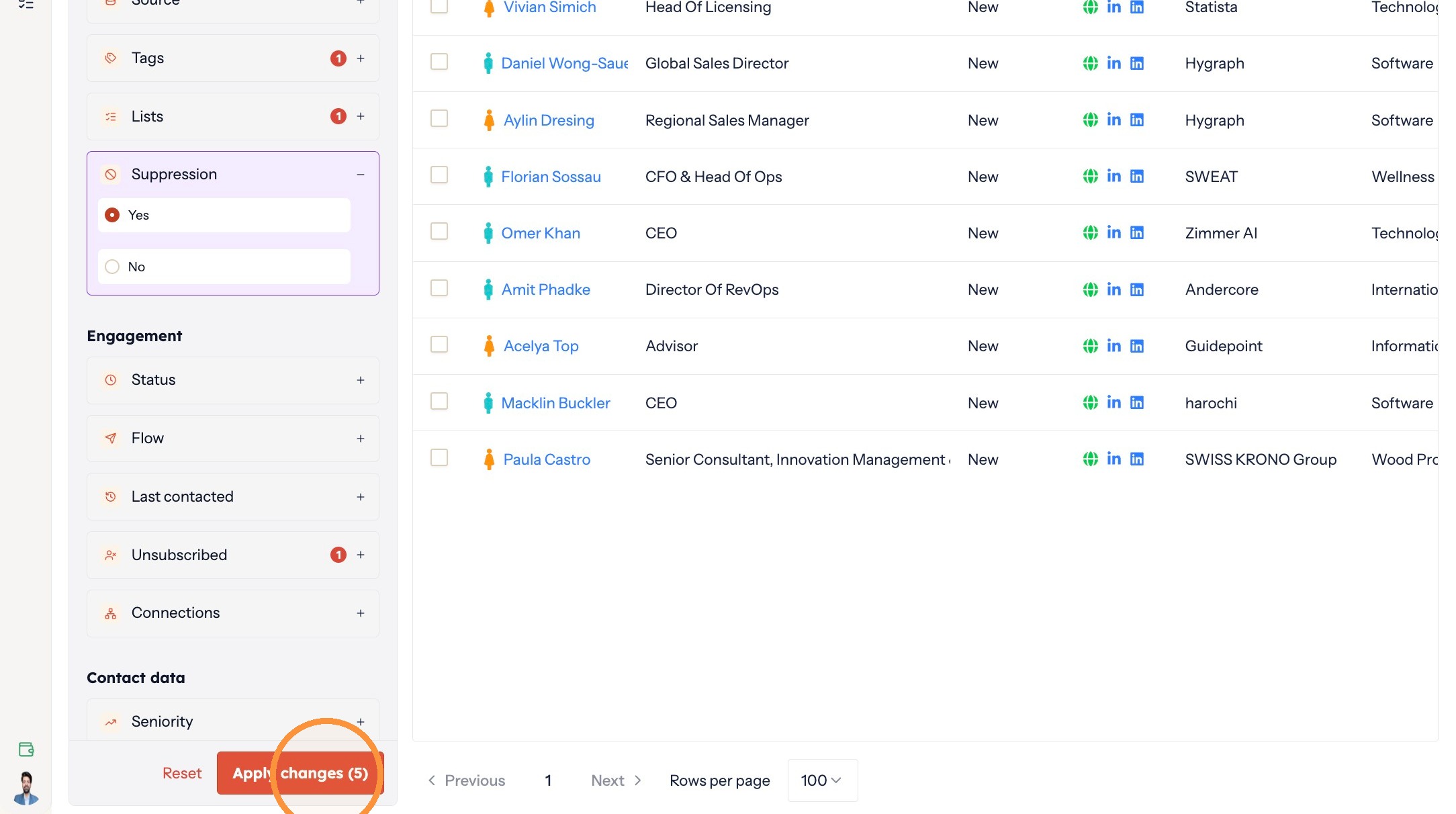Apply the five pending filter changes
The width and height of the screenshot is (1456, 814).
300,773
